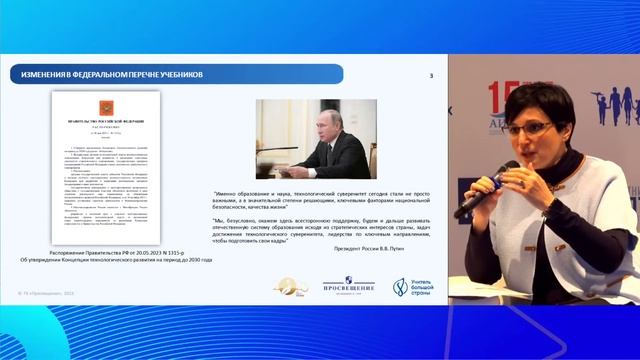This screenshot has height=360, width=640.
Task: Click the coat of arms on the document
Action: (107, 108)
